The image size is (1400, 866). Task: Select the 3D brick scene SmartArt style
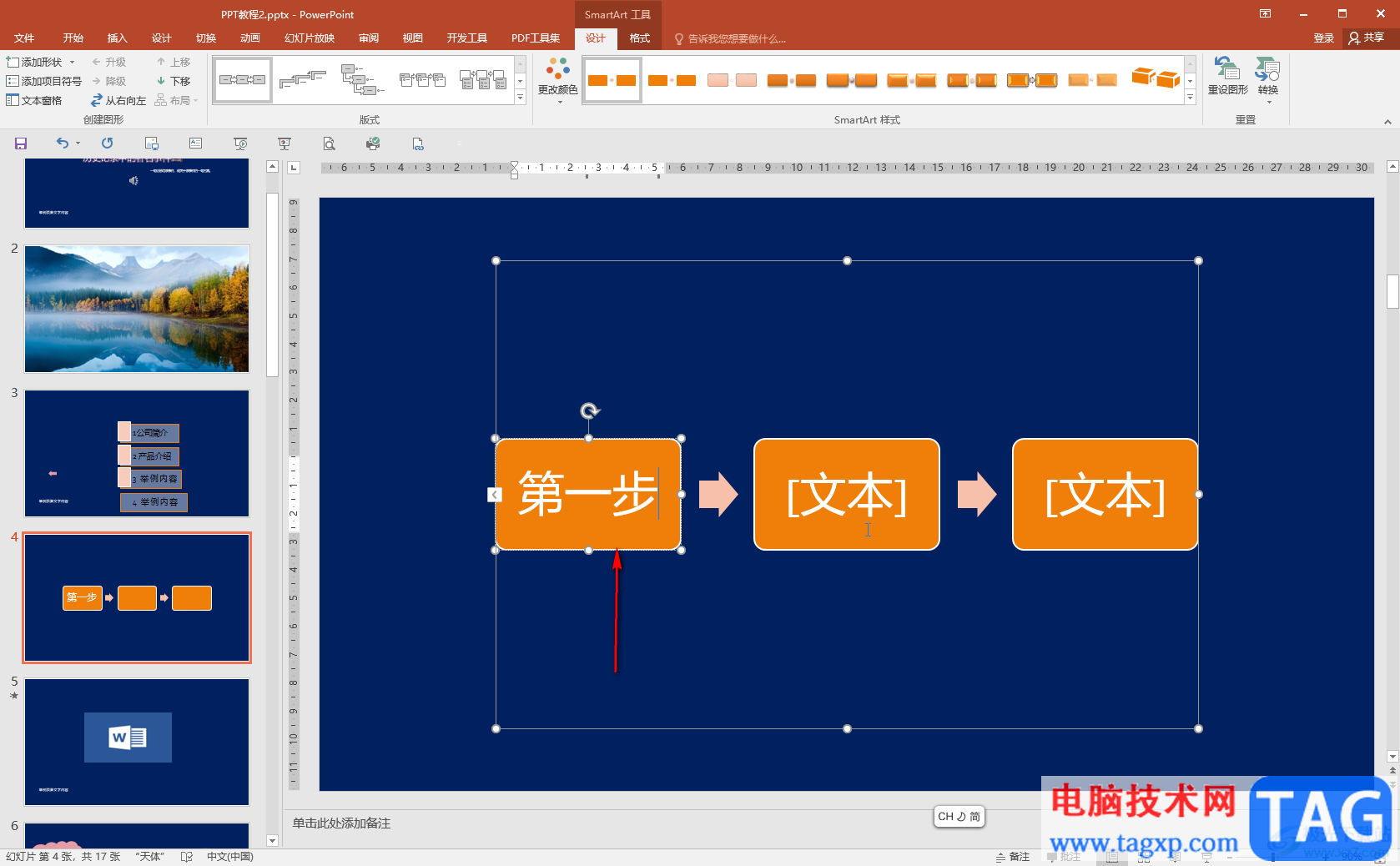coord(1156,80)
